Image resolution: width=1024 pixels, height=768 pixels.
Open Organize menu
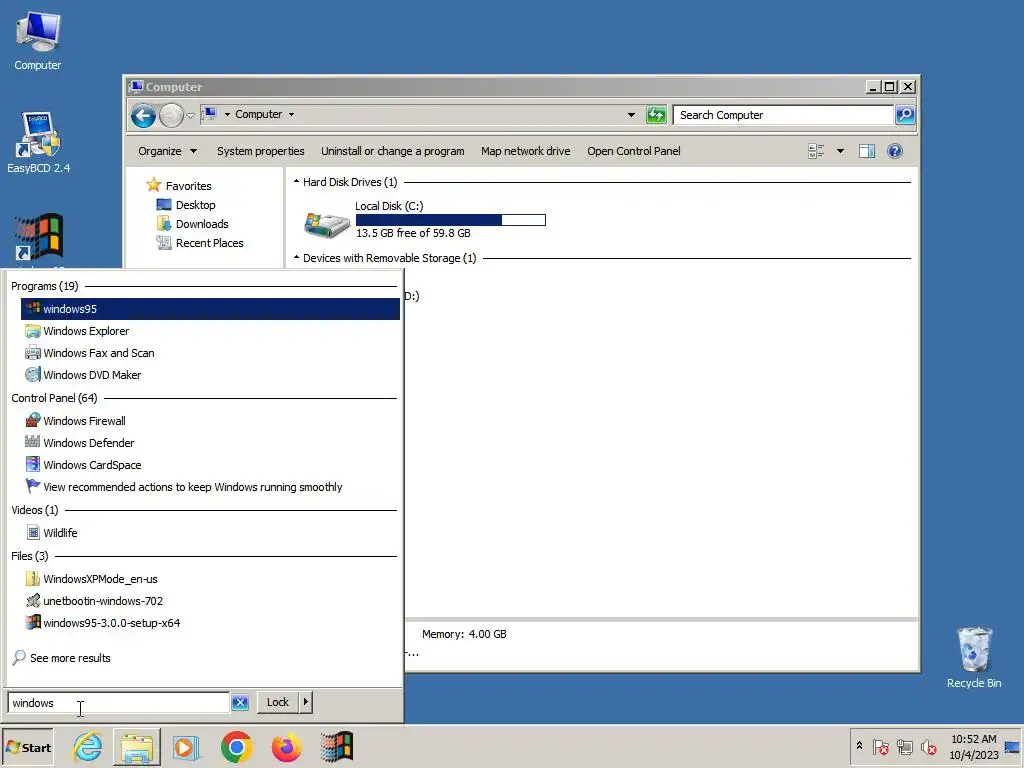[x=167, y=151]
